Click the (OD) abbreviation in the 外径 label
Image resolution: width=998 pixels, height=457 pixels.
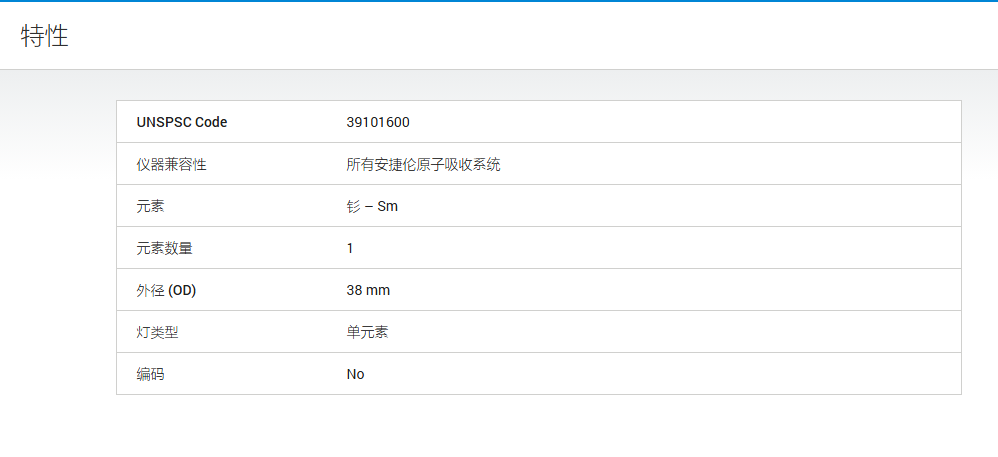click(x=182, y=291)
